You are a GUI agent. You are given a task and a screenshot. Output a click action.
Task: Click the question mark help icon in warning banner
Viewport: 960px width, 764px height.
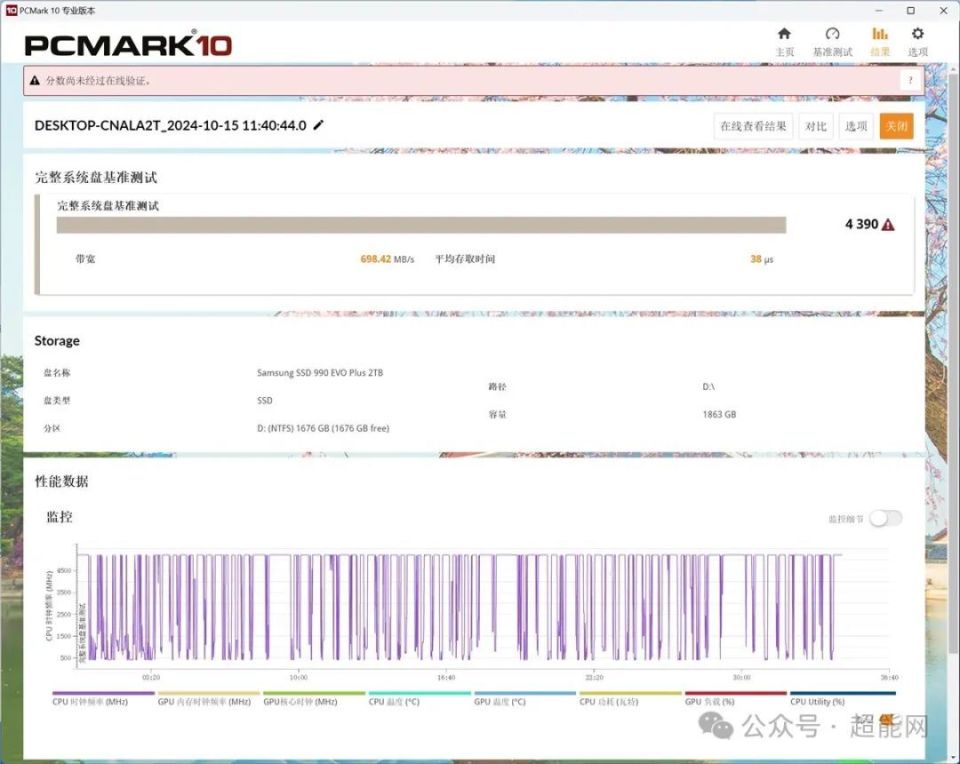(910, 80)
